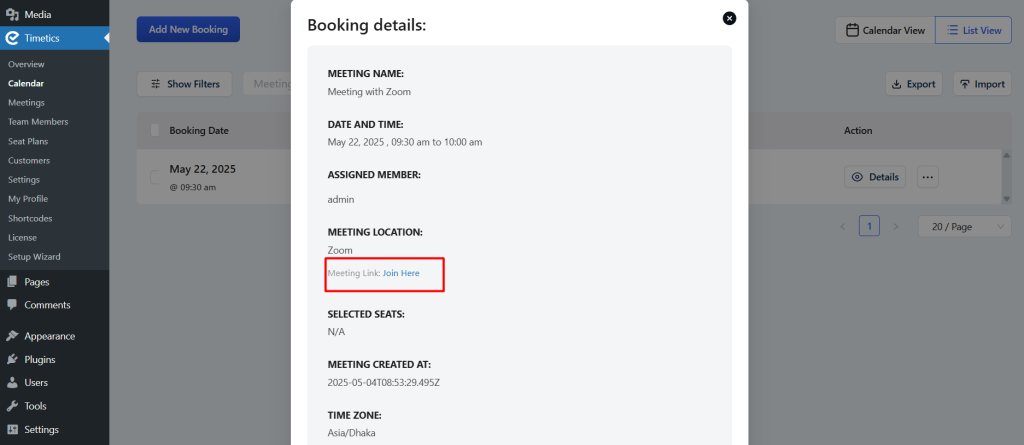Follow the Join Here meeting link
Image resolution: width=1024 pixels, height=445 pixels.
point(401,273)
